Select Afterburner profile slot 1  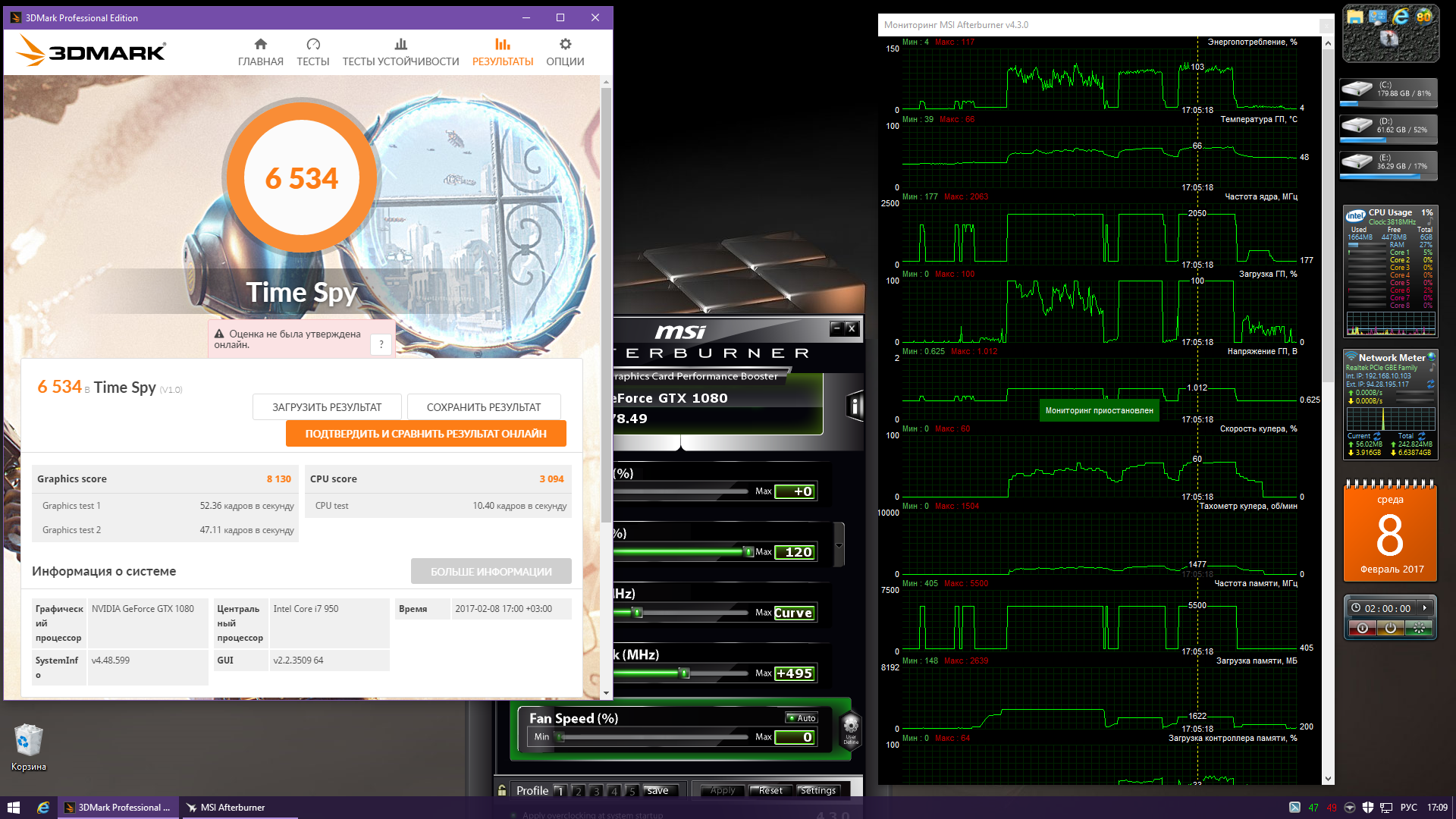click(560, 791)
